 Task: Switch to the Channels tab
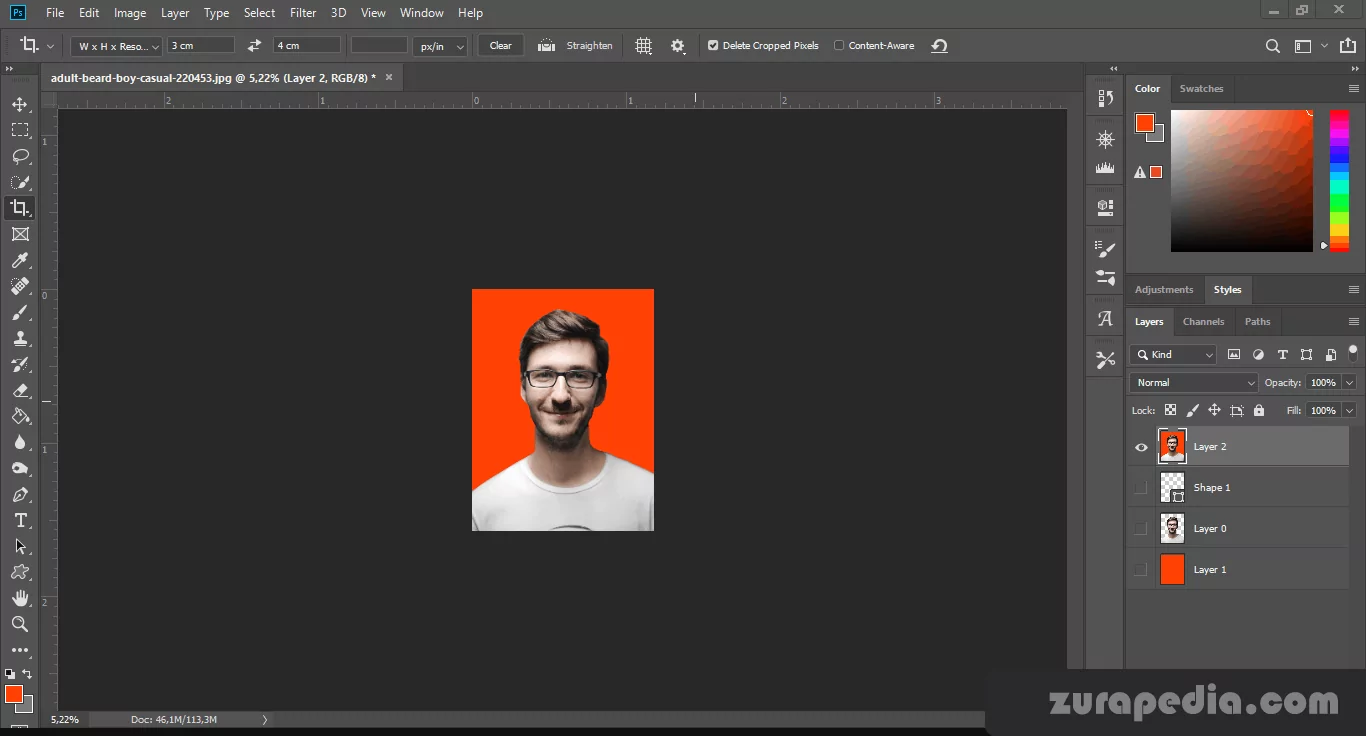coord(1203,322)
